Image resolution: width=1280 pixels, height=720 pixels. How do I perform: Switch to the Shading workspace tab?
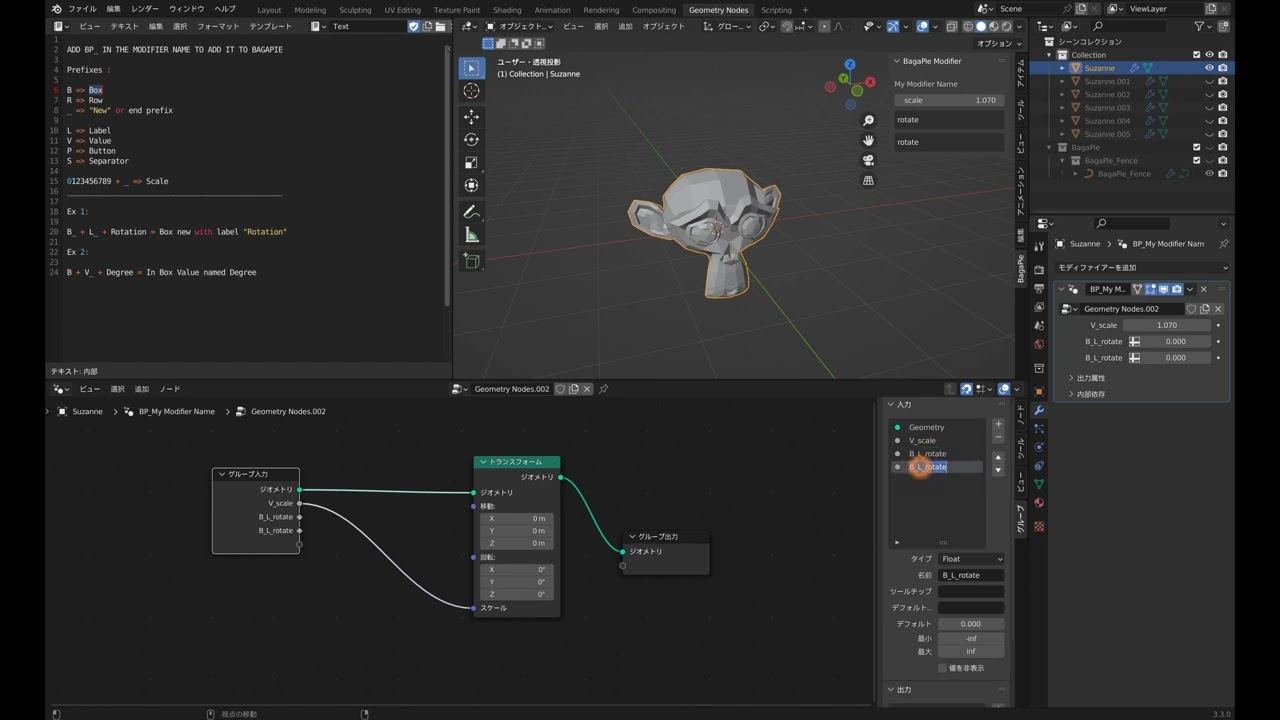click(x=507, y=10)
